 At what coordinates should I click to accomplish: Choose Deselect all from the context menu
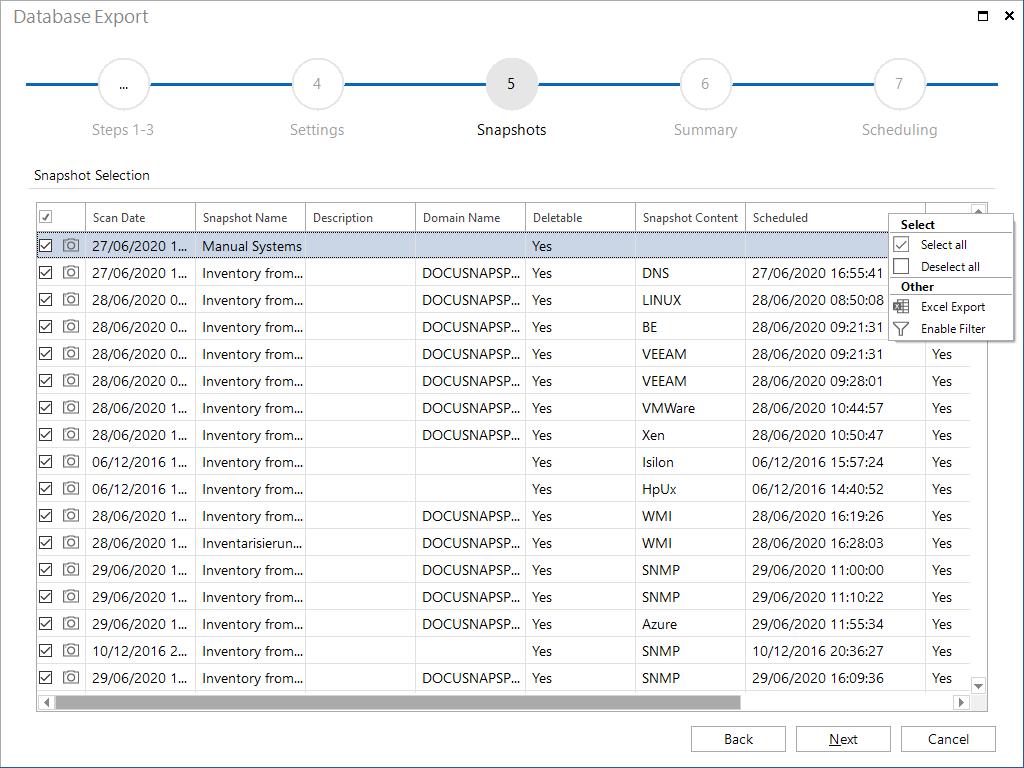(951, 266)
